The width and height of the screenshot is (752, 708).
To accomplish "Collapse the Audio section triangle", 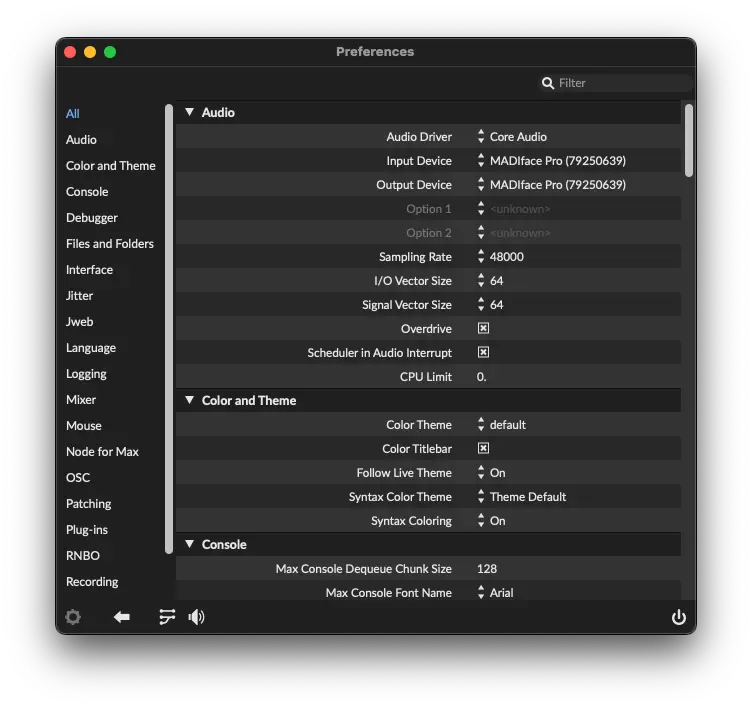I will pos(189,113).
